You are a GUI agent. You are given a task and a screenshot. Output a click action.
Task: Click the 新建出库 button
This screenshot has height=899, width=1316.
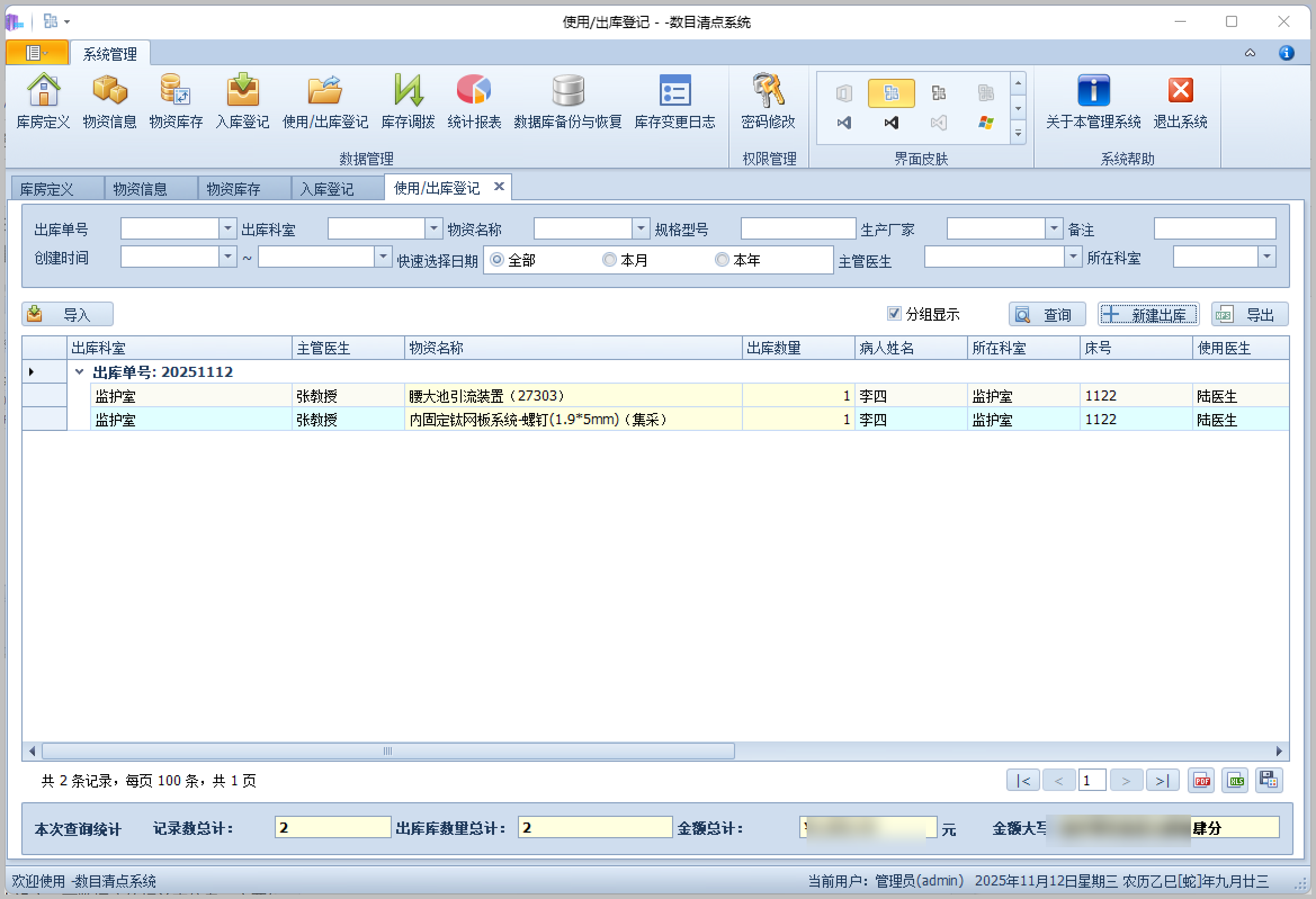(x=1148, y=314)
